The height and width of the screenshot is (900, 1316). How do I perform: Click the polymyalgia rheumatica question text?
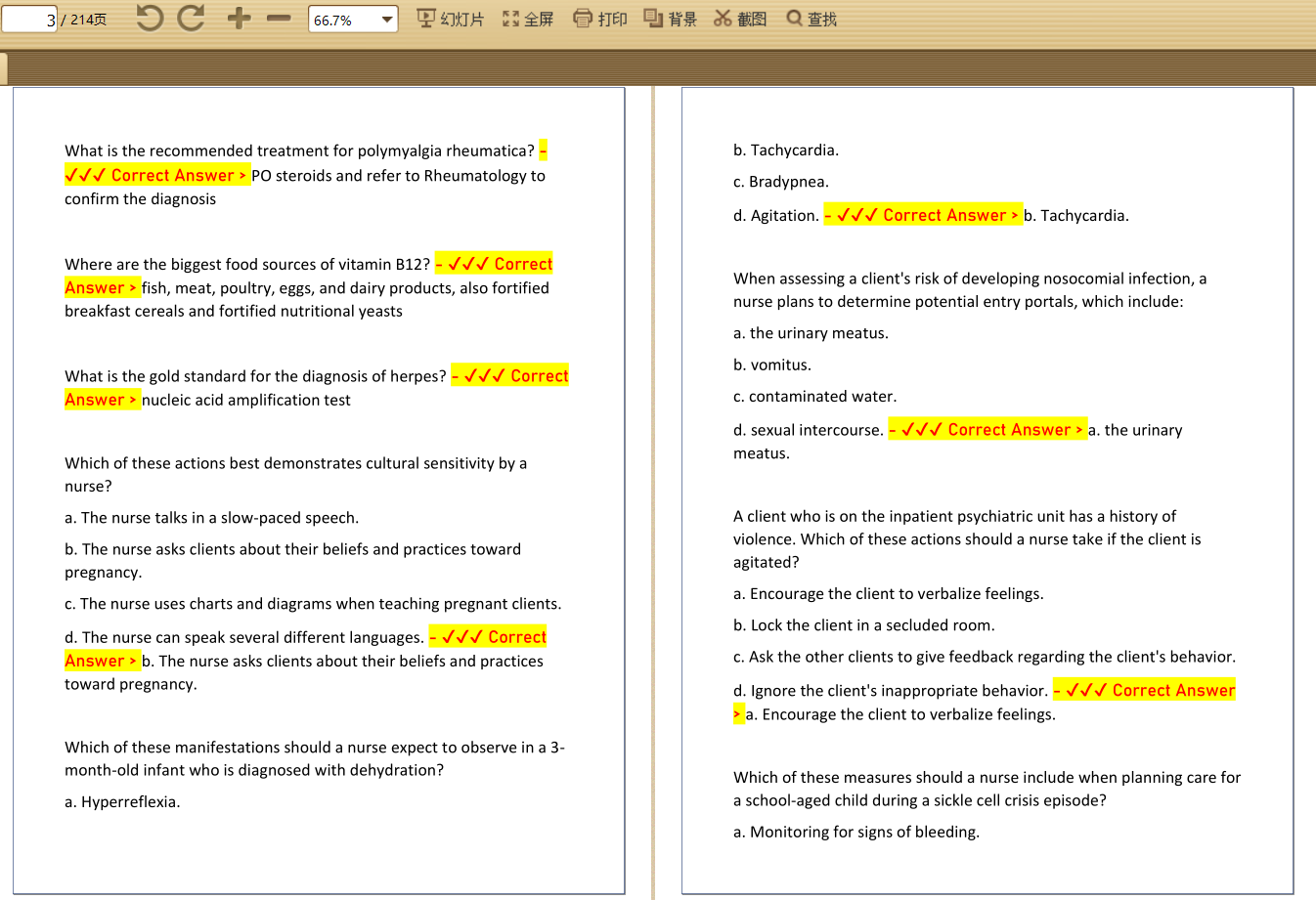coord(299,150)
